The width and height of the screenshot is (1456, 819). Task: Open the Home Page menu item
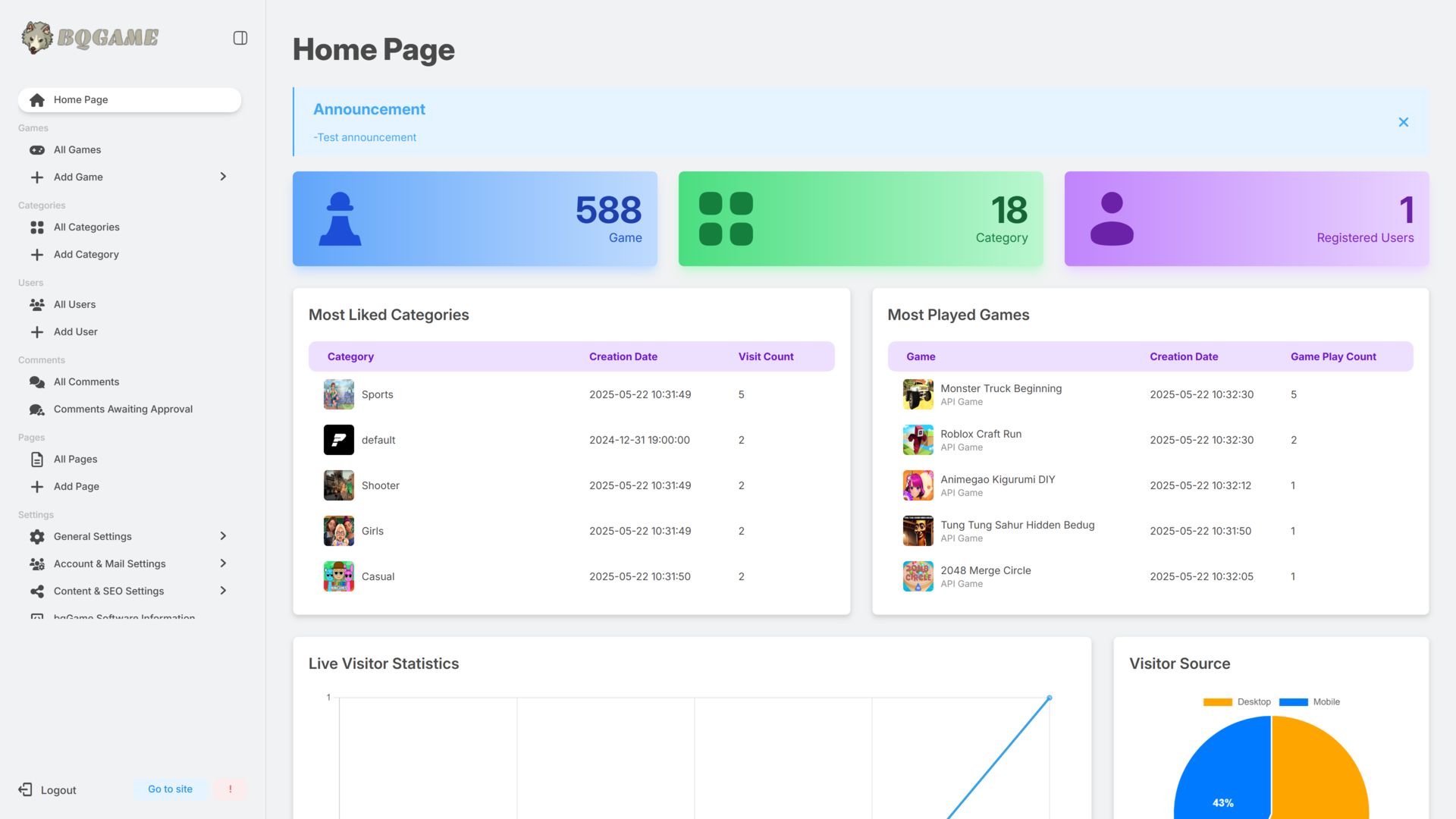click(x=130, y=100)
